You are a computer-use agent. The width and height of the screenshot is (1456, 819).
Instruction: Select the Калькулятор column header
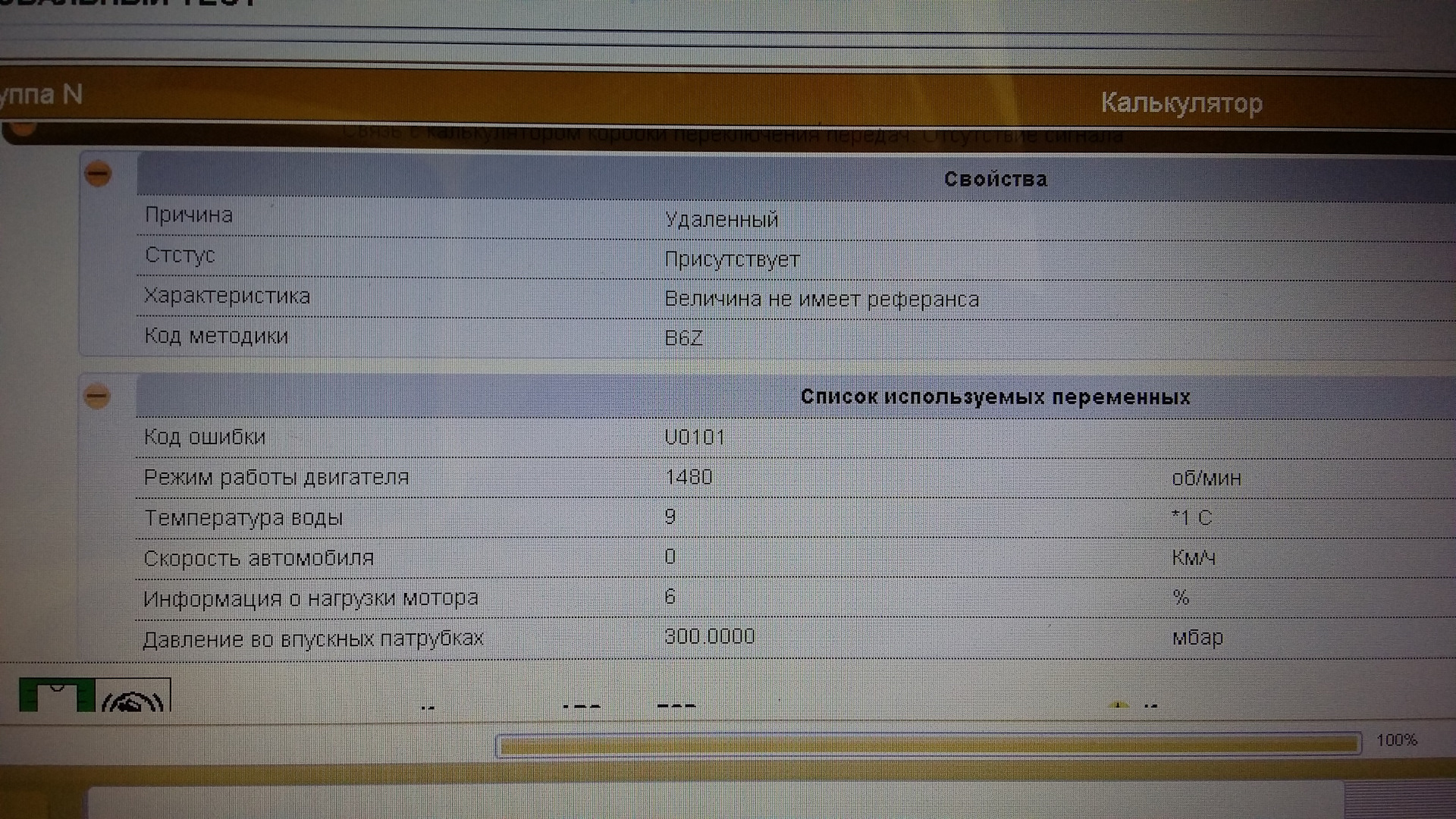[x=1181, y=102]
